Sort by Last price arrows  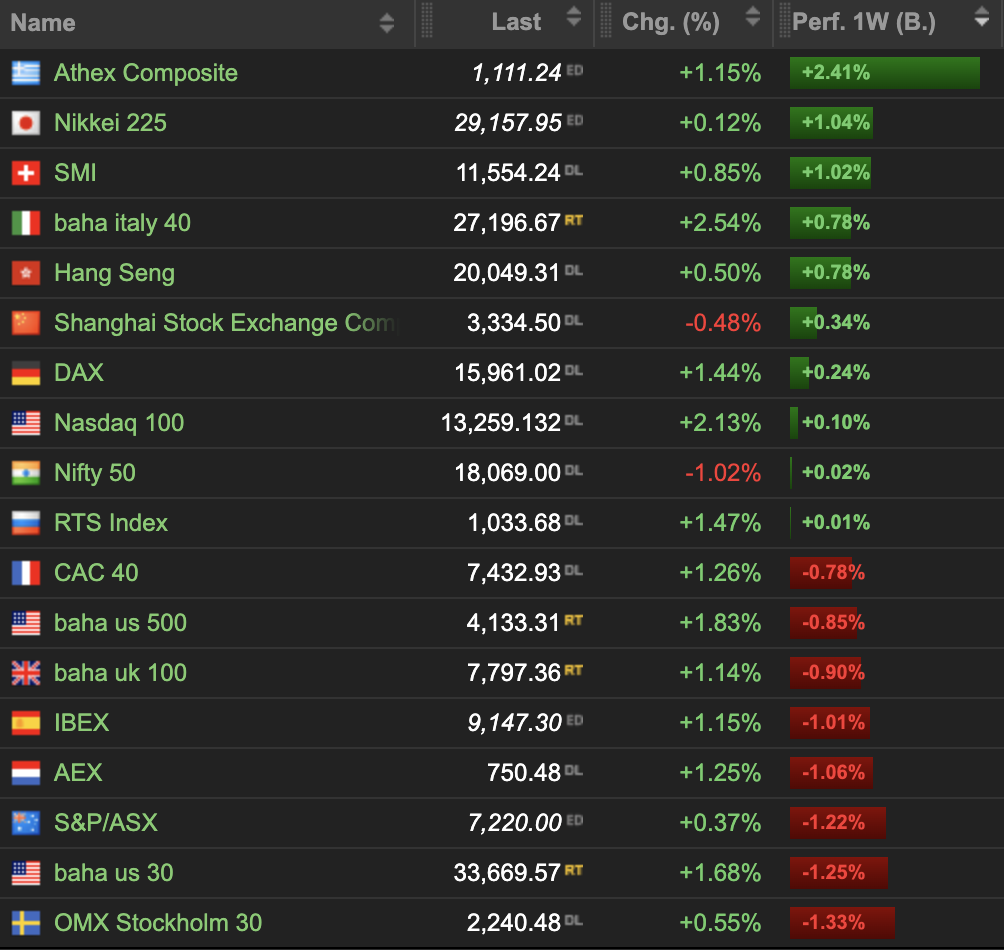574,17
